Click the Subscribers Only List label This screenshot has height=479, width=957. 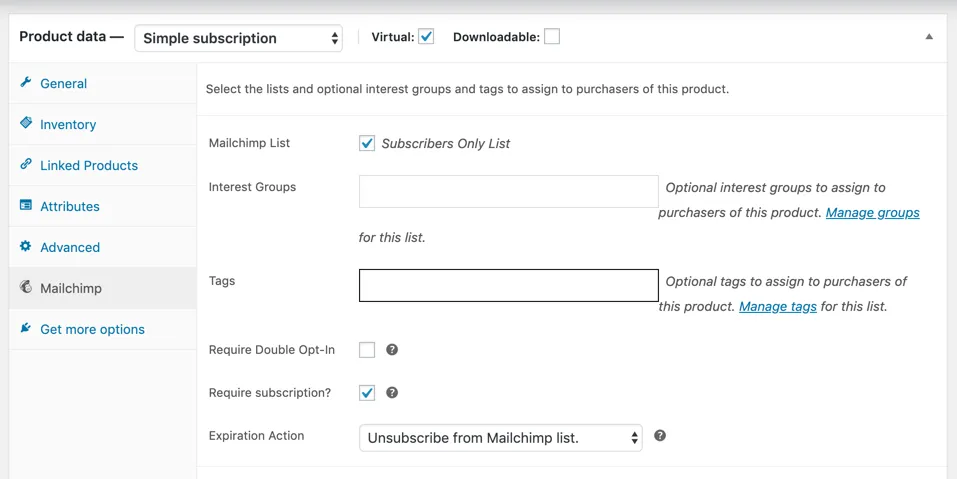446,144
